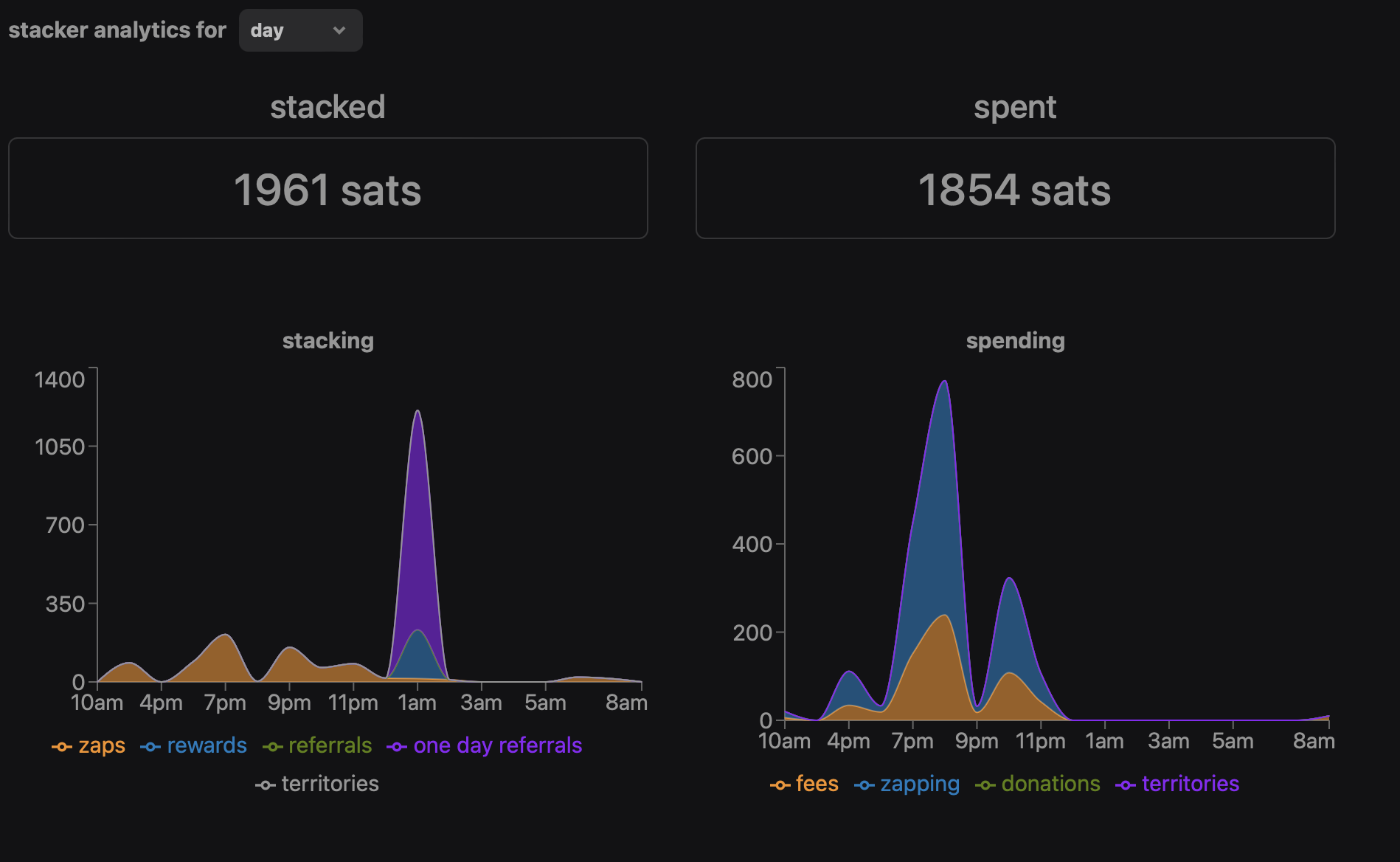This screenshot has height=862, width=1400.
Task: Click the 1961 sats stacked total box
Action: click(328, 188)
